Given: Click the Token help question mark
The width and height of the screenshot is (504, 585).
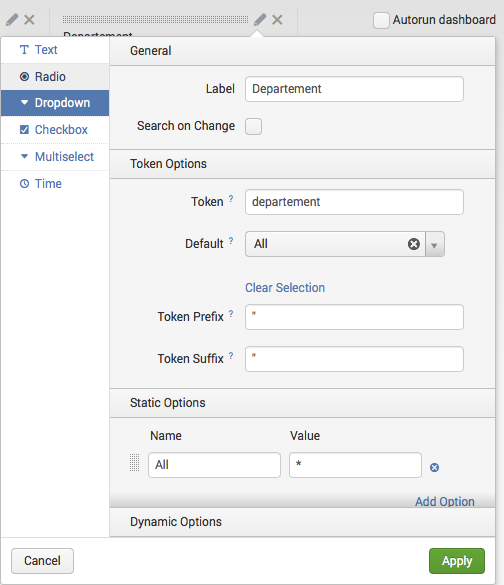Looking at the screenshot, I should click(231, 199).
